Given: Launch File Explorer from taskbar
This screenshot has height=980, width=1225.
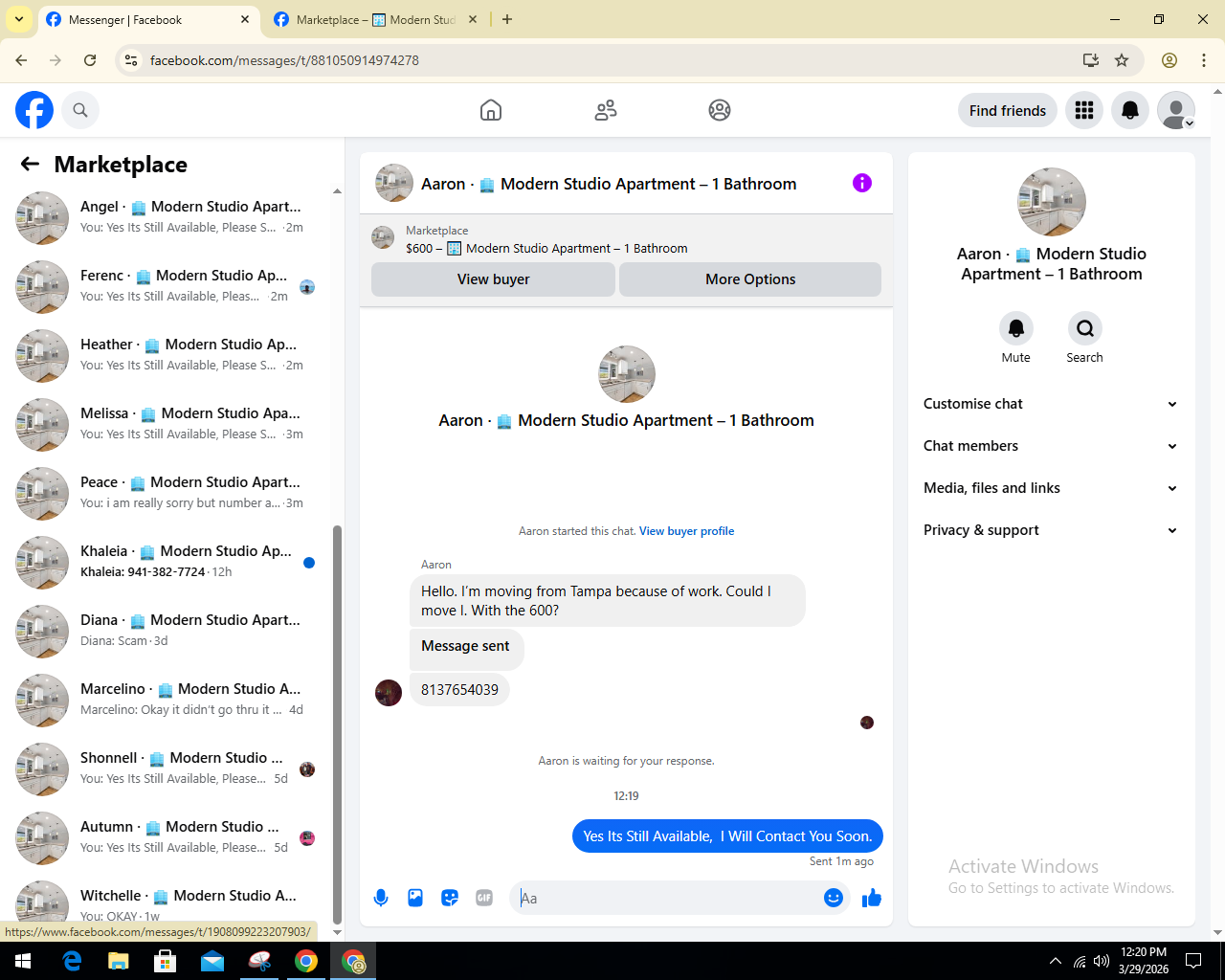Looking at the screenshot, I should point(119,961).
